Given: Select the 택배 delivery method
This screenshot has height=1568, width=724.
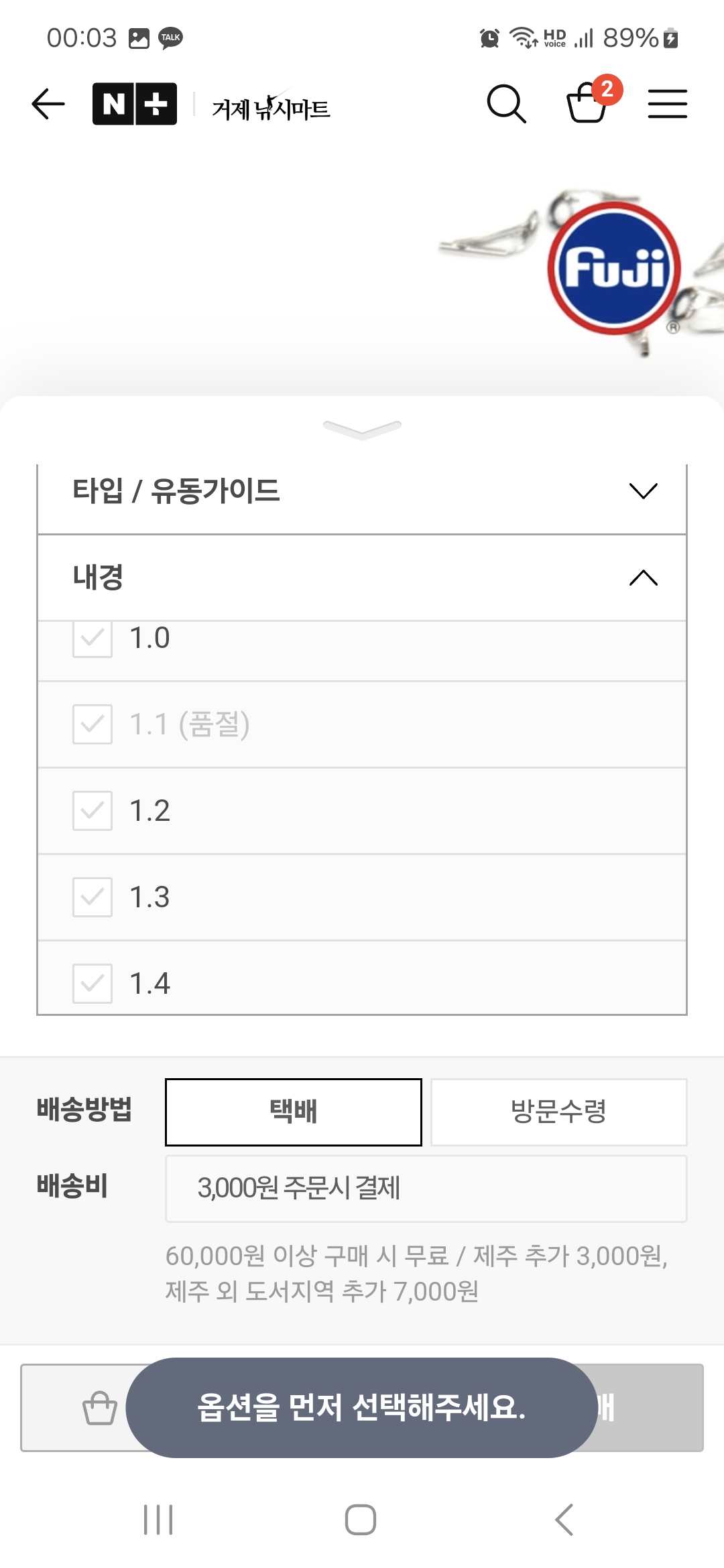Looking at the screenshot, I should click(x=294, y=1112).
